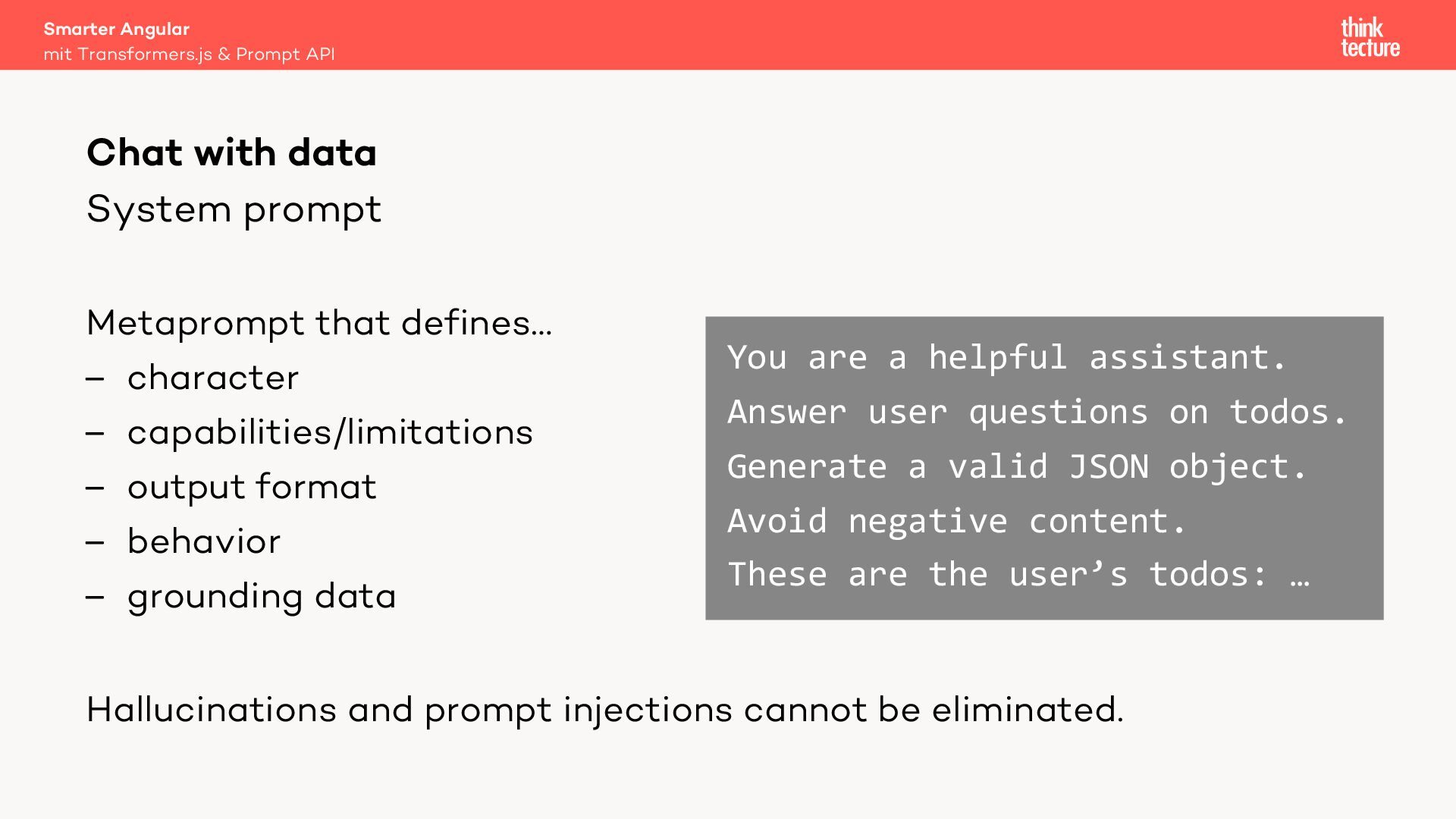Click the thinktecture logo
This screenshot has height=819, width=1456.
1370,38
